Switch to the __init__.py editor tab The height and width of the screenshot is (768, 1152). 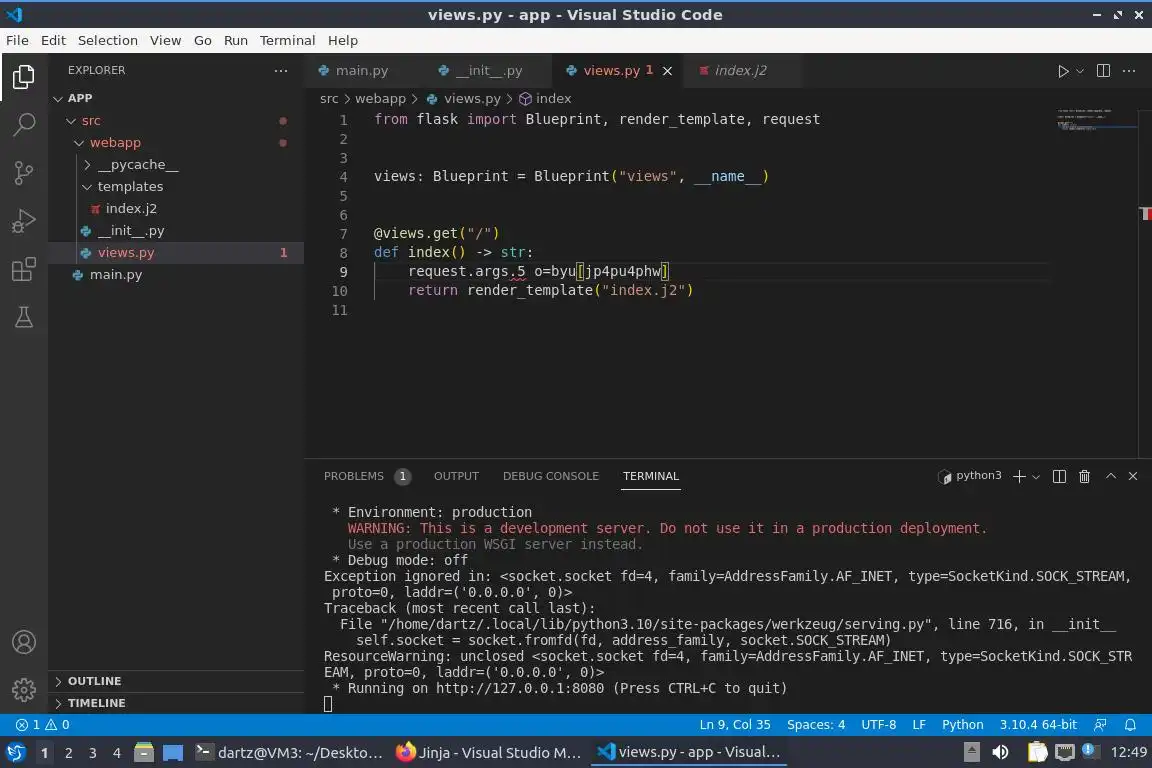[x=489, y=71]
